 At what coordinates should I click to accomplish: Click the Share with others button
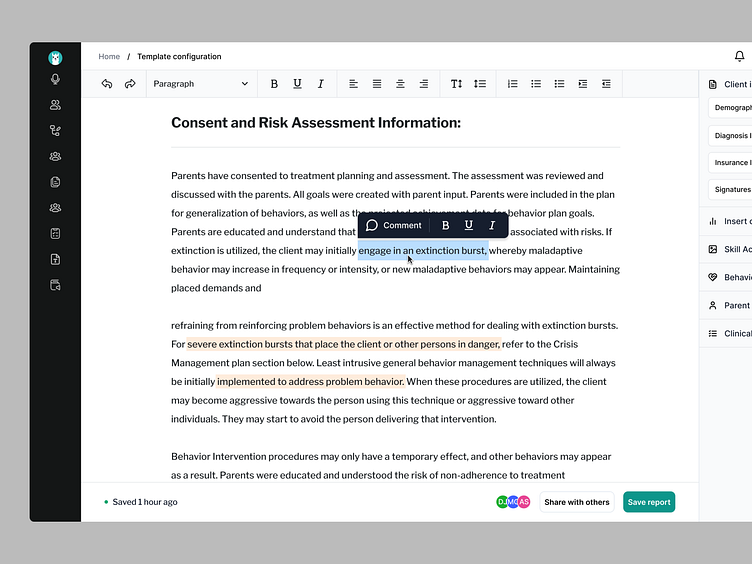coord(576,502)
